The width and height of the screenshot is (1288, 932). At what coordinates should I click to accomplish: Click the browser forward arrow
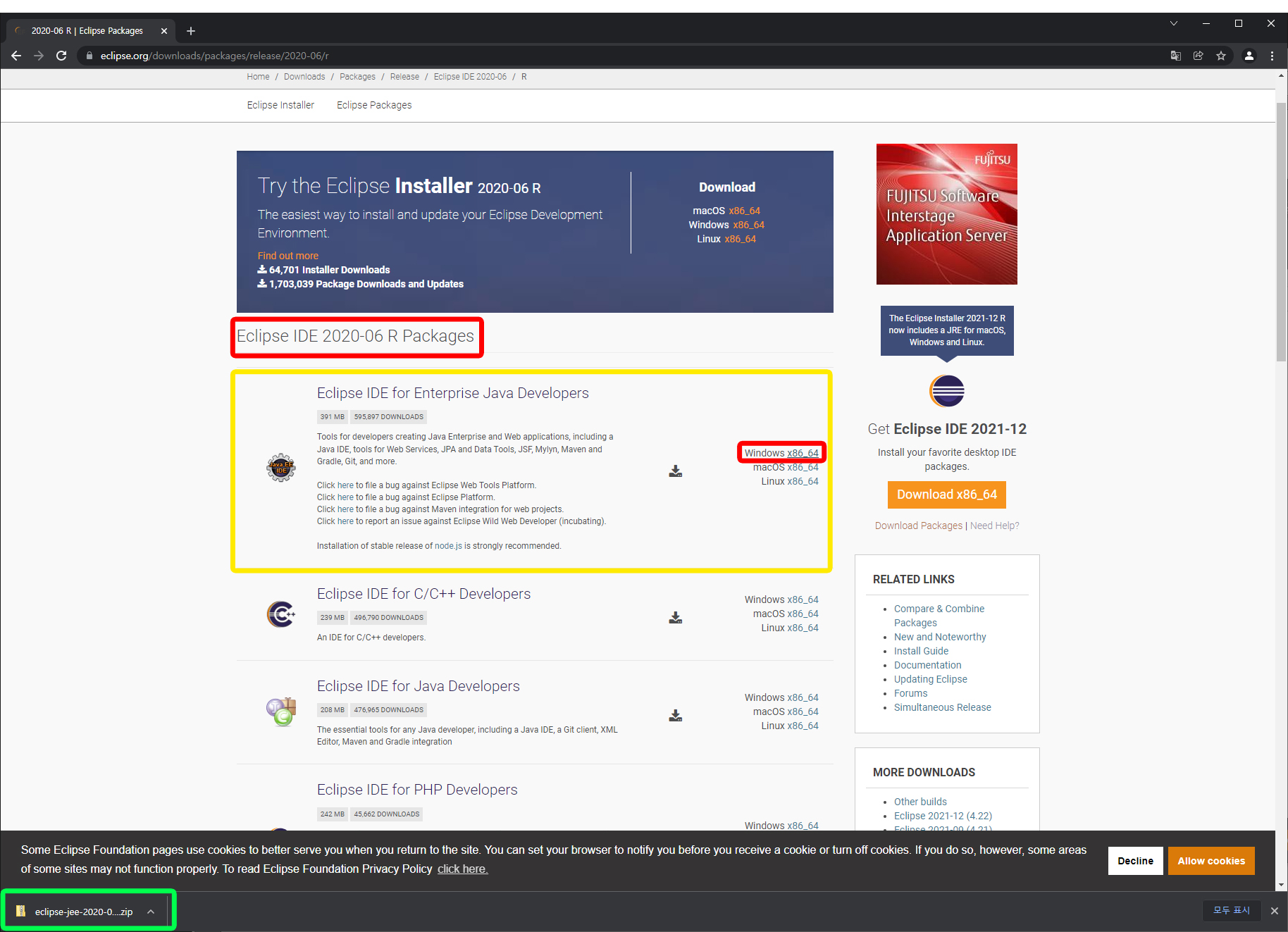click(x=39, y=56)
